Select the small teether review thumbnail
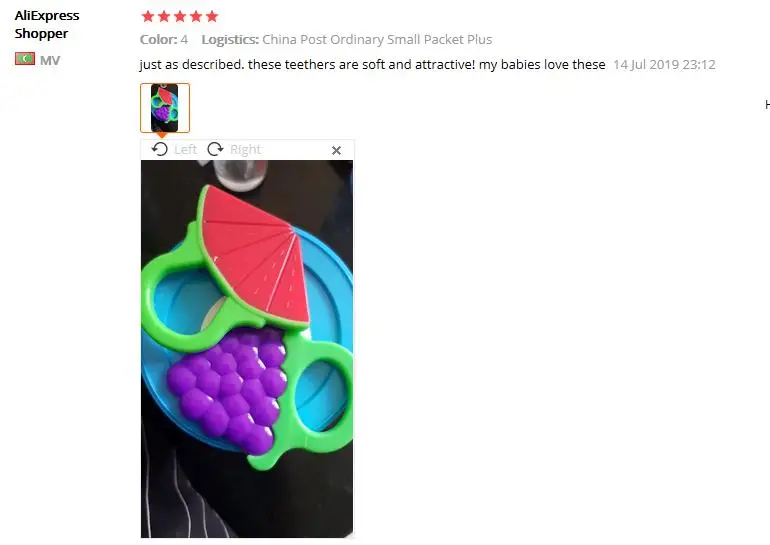 pyautogui.click(x=165, y=108)
